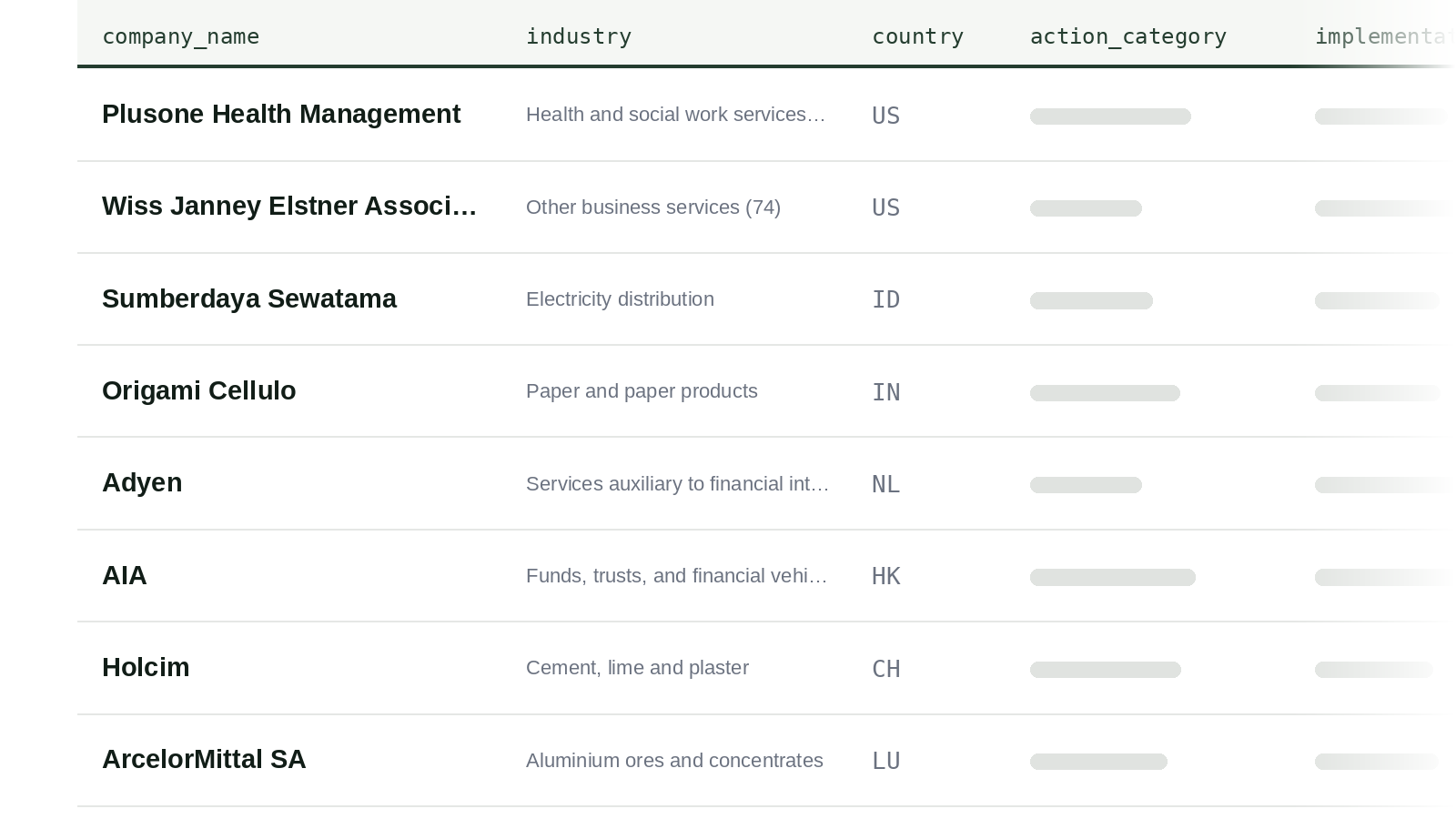Open Wiss Janney Elstner Associates entry
Image resolution: width=1456 pixels, height=819 pixels.
[x=766, y=207]
